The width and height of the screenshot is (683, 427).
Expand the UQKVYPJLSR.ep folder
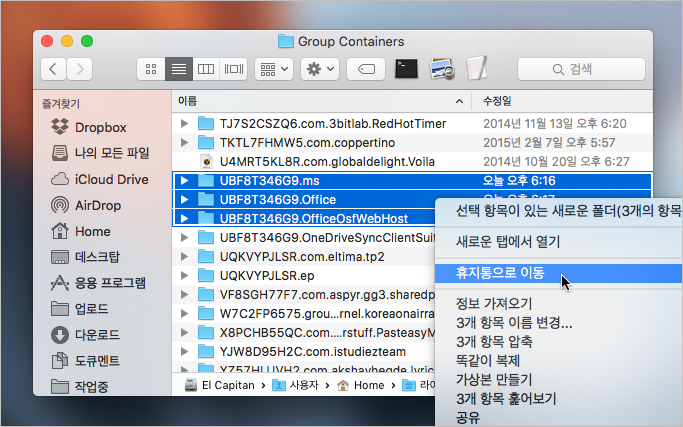(184, 275)
